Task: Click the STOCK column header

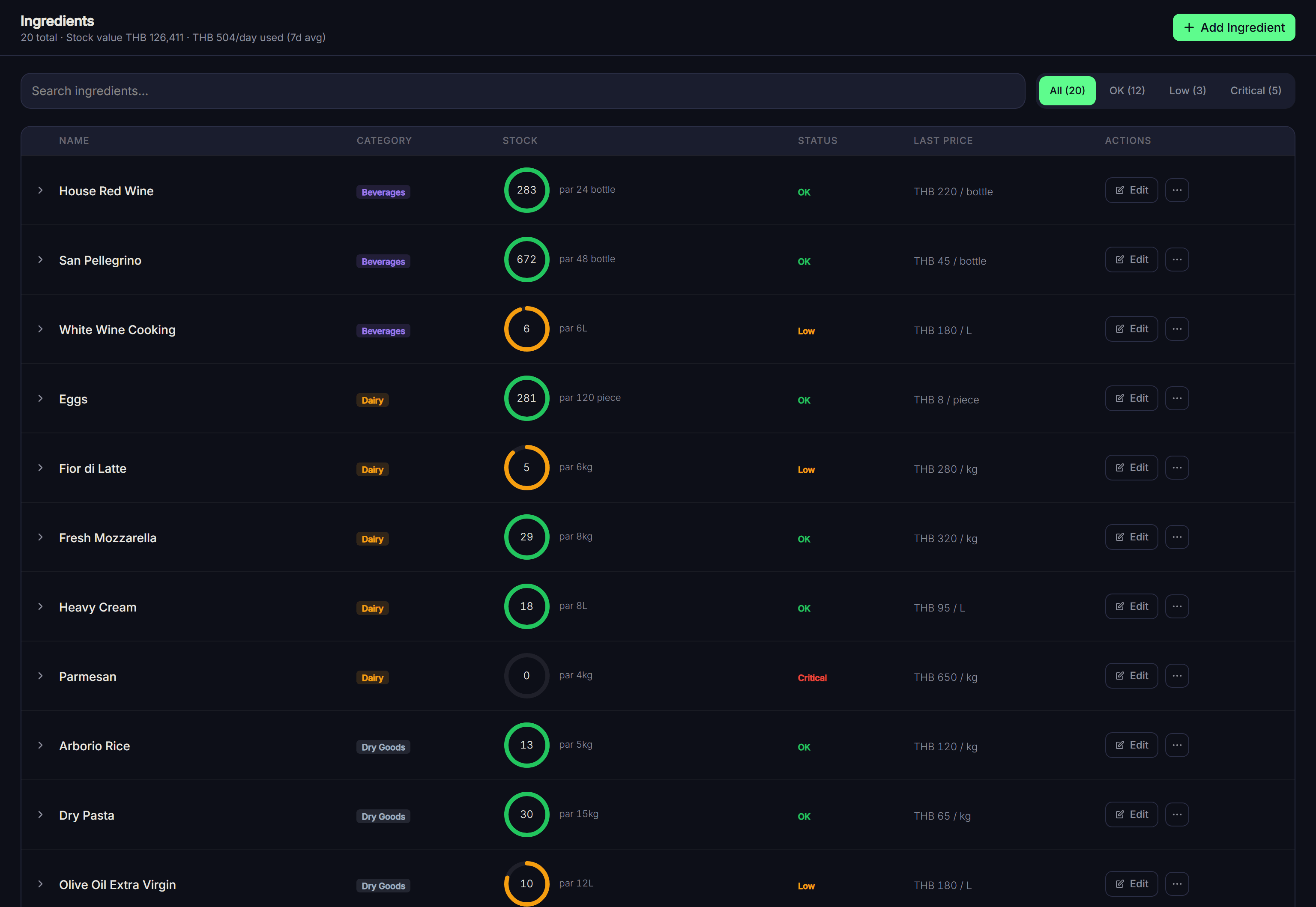Action: tap(520, 140)
